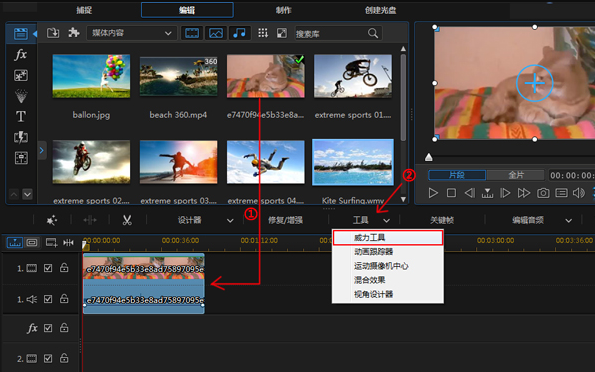Click the preview Stop button
The width and height of the screenshot is (595, 372).
[451, 193]
